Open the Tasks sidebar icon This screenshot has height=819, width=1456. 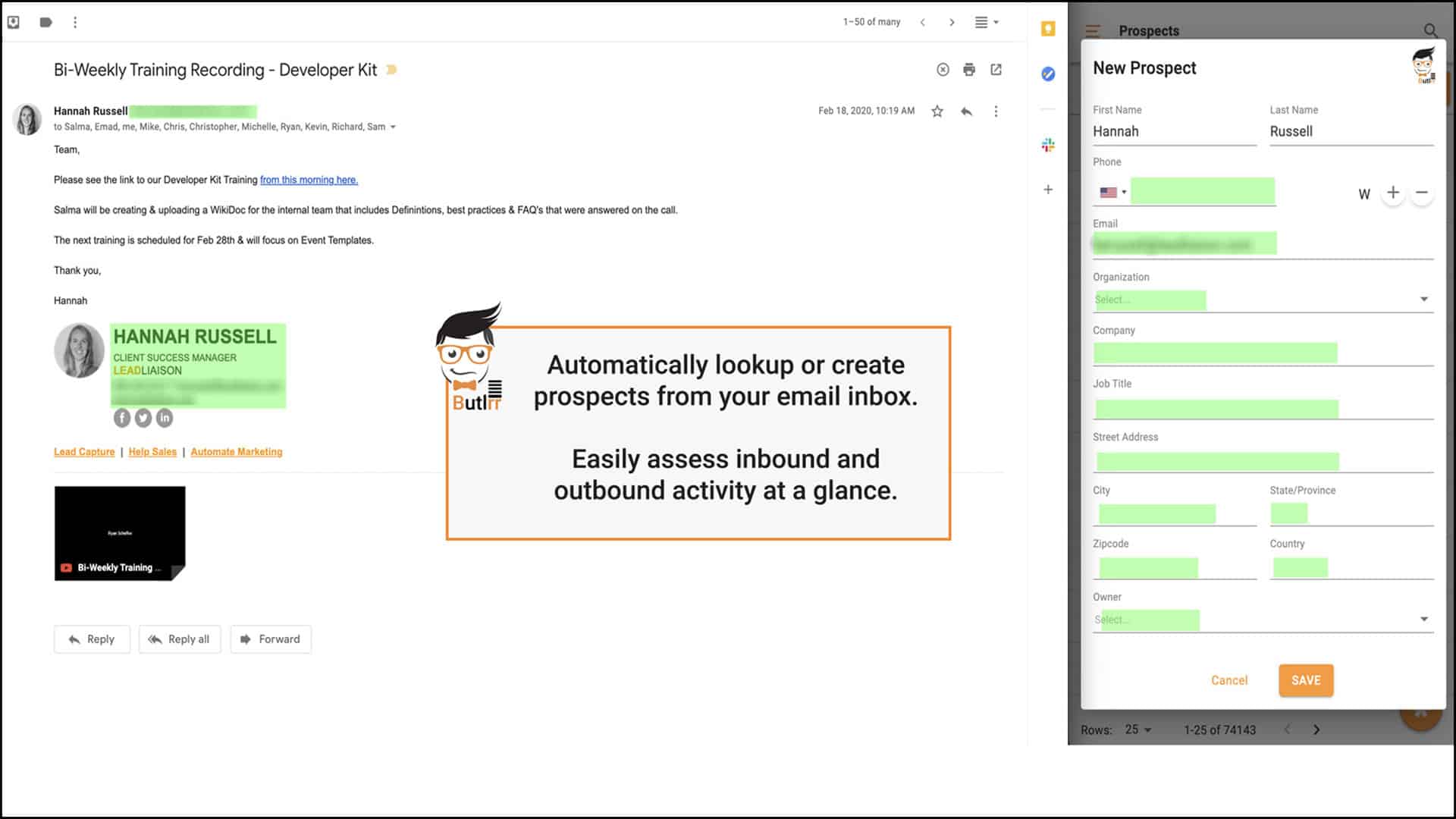tap(1048, 74)
